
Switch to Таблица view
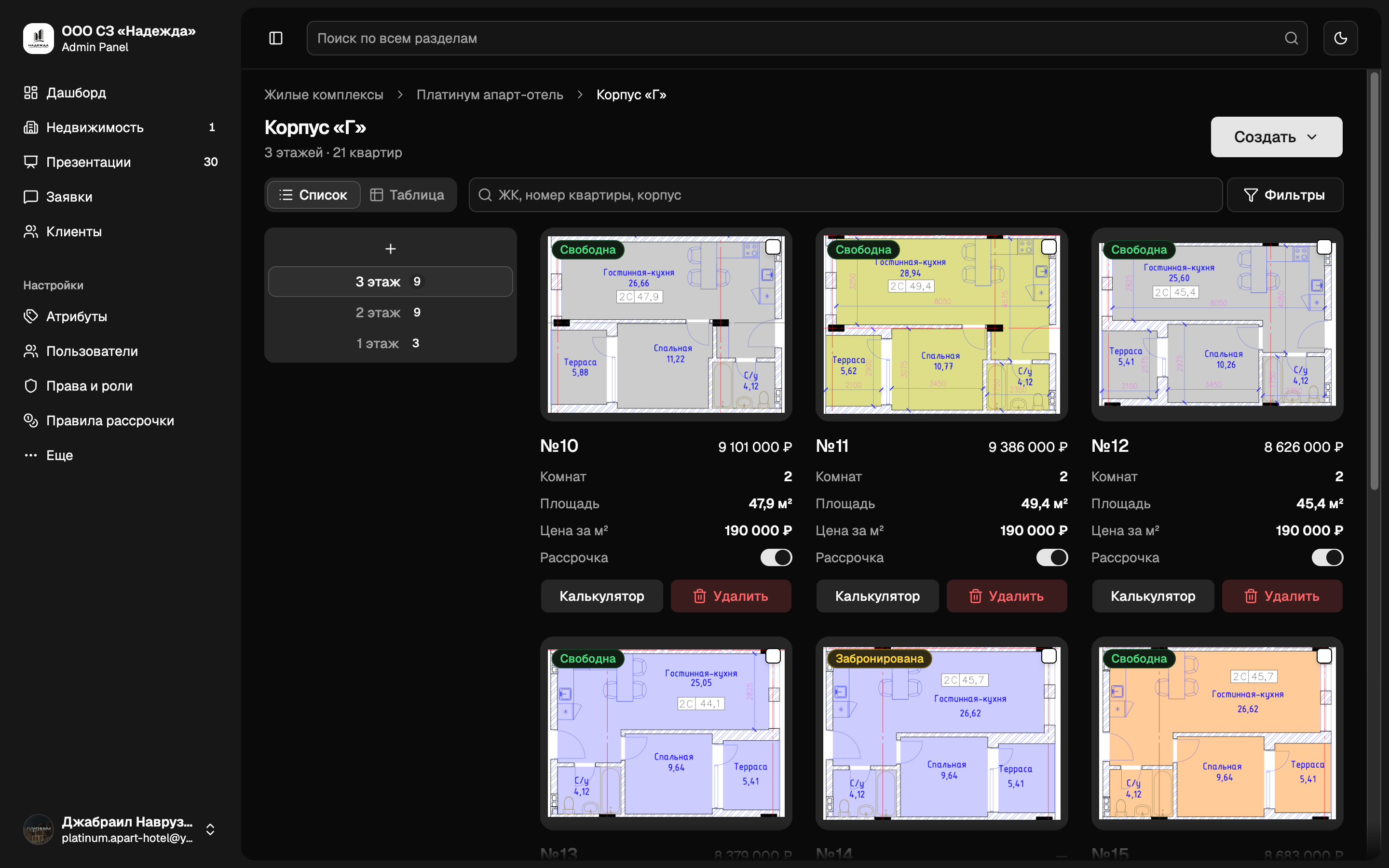pyautogui.click(x=408, y=195)
